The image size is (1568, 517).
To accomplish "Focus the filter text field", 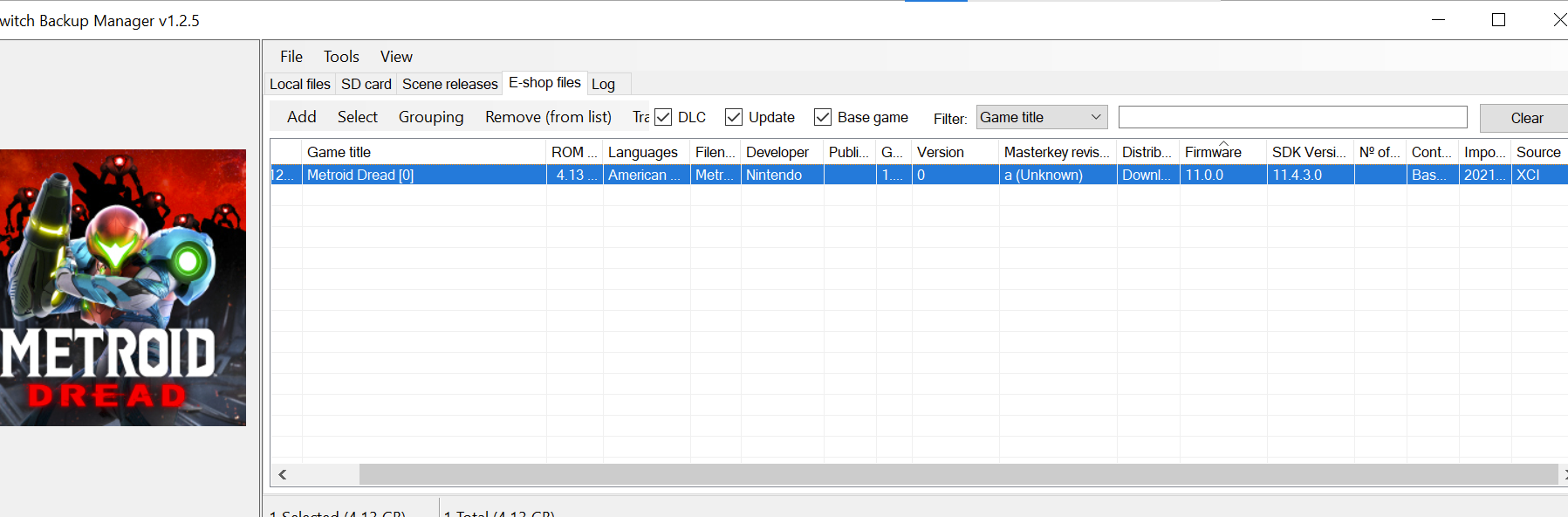I will point(1293,117).
